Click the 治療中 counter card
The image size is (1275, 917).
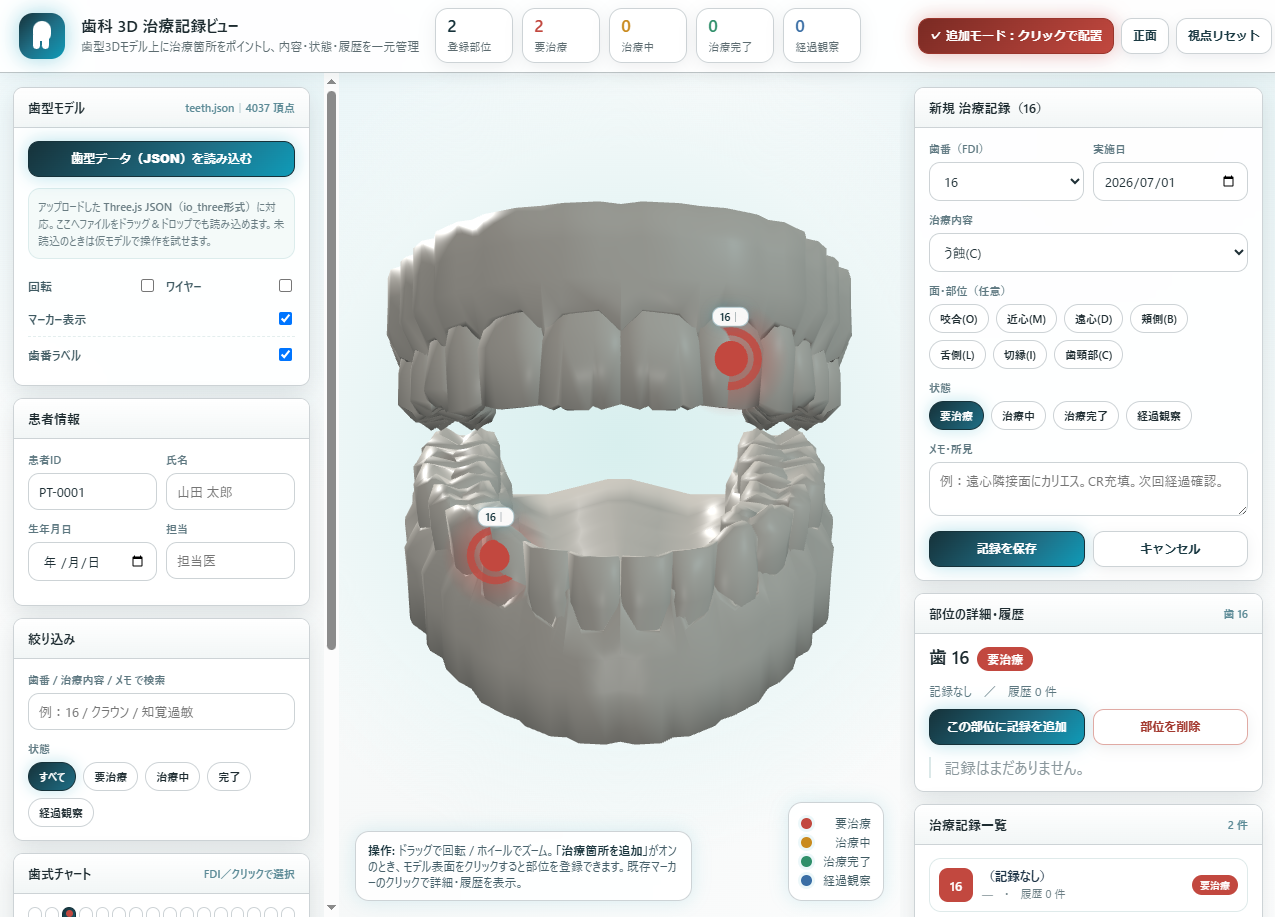648,36
